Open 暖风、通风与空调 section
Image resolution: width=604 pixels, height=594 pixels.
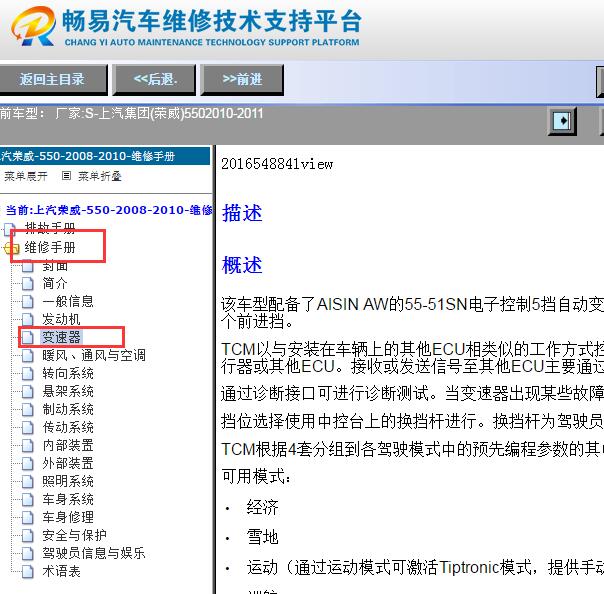tap(94, 355)
